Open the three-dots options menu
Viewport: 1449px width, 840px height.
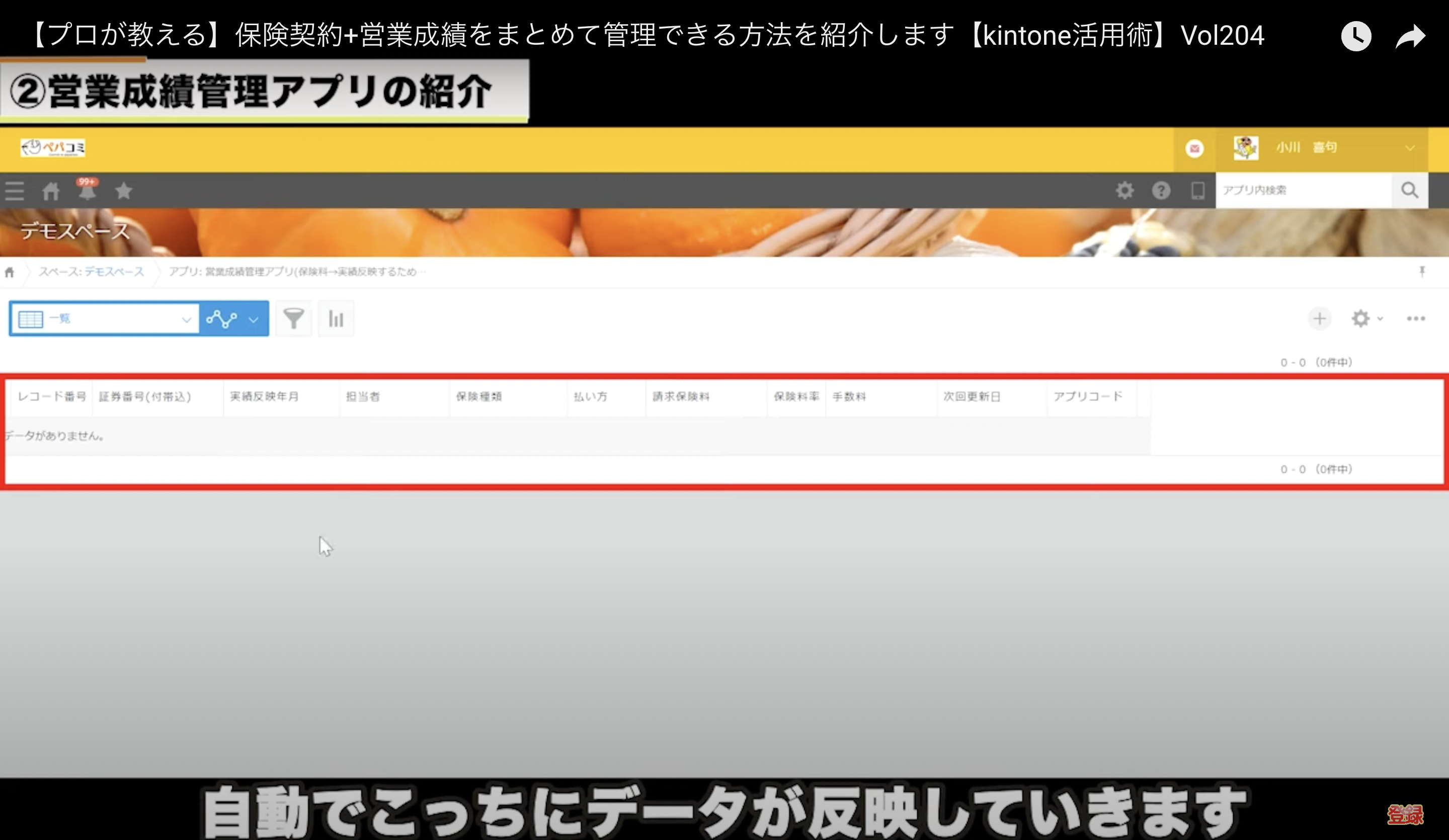coord(1416,318)
